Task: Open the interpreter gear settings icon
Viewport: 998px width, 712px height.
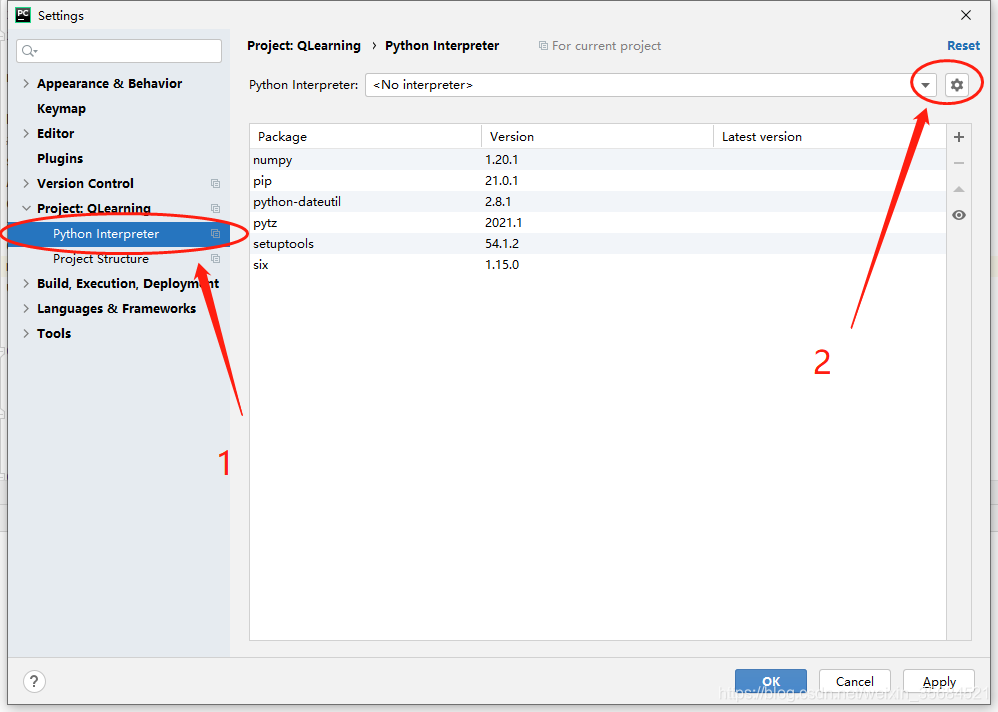Action: (957, 85)
